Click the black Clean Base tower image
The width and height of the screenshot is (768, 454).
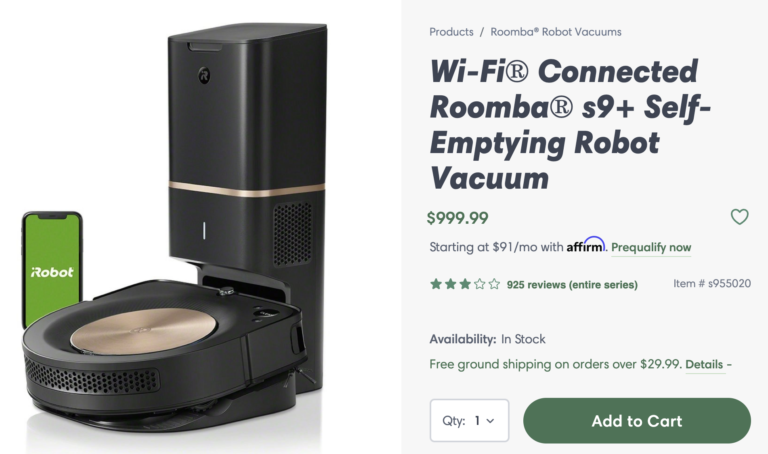pos(245,150)
